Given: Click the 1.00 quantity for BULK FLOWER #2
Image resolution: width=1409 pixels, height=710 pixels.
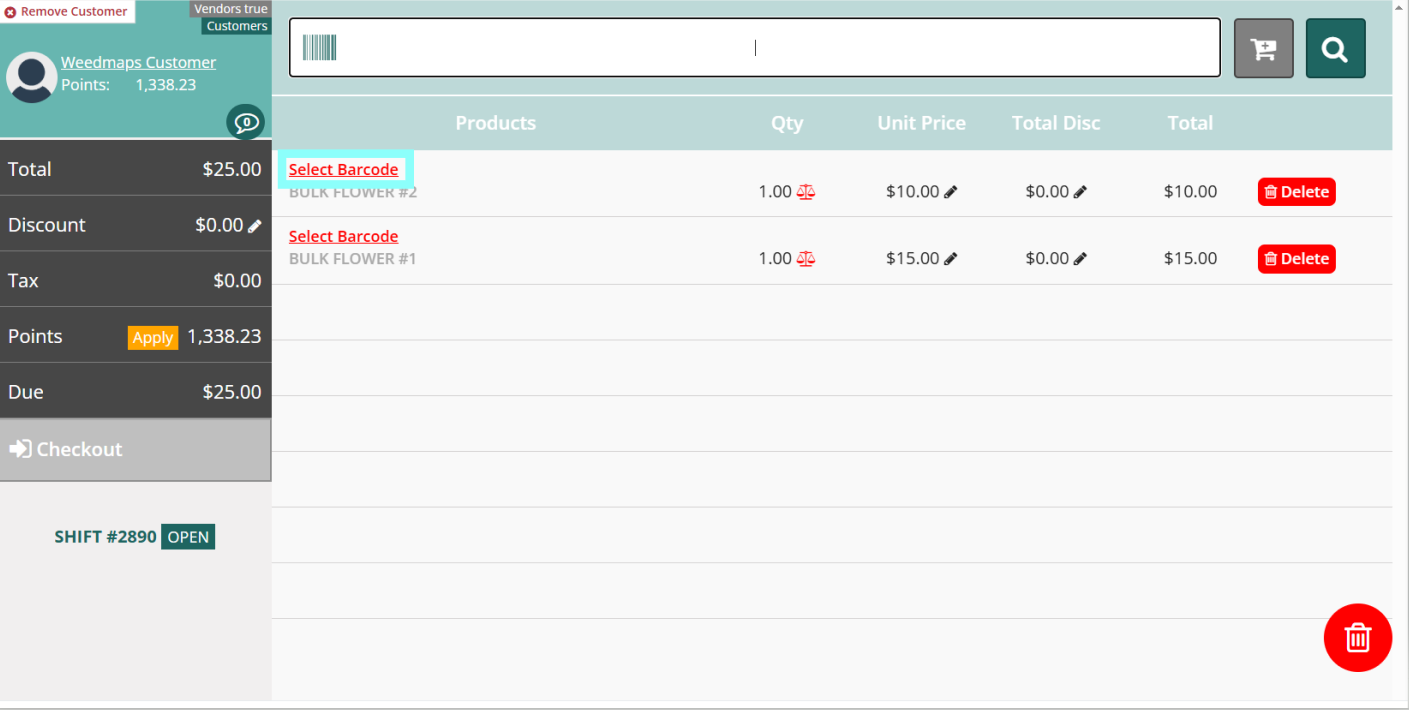Looking at the screenshot, I should [775, 192].
